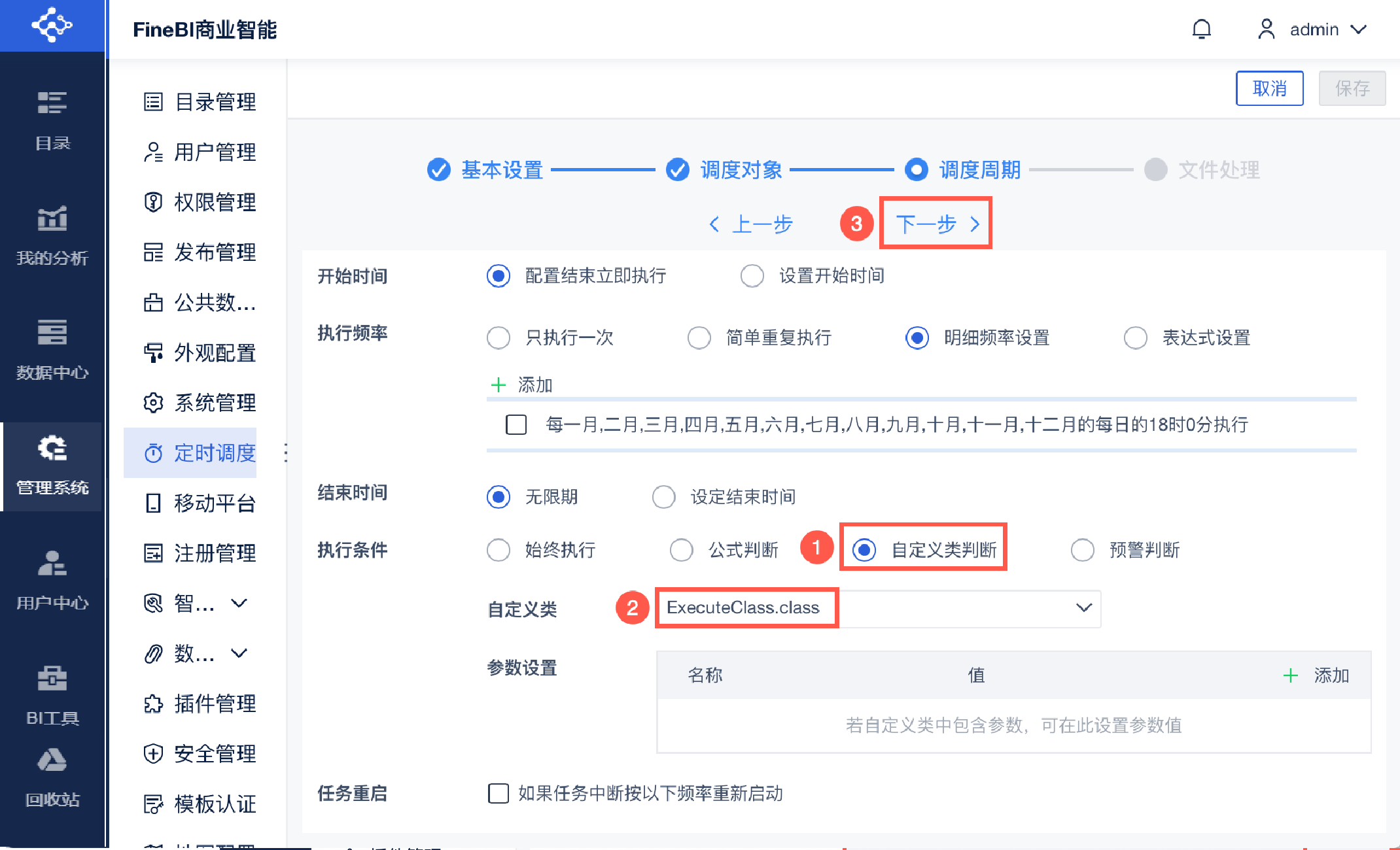This screenshot has height=850, width=1400.
Task: Click the 取消 cancel button
Action: (x=1269, y=88)
